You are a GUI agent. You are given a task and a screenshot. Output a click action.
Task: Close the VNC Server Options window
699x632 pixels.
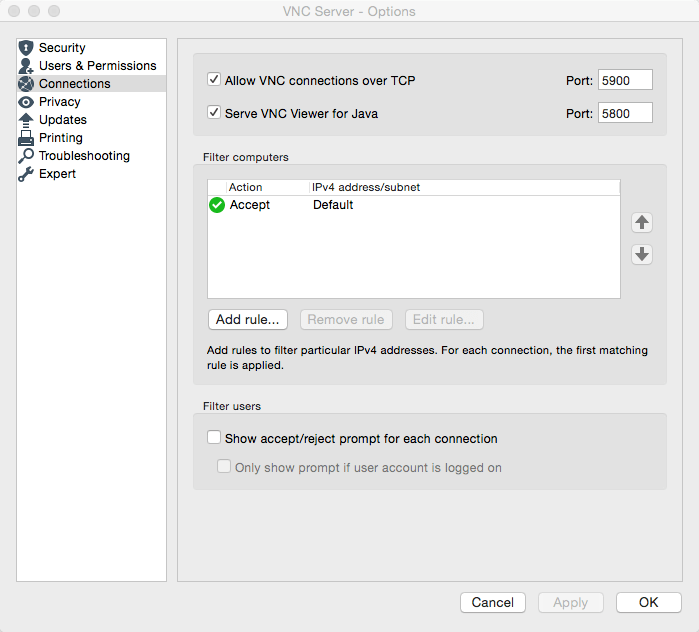14,11
